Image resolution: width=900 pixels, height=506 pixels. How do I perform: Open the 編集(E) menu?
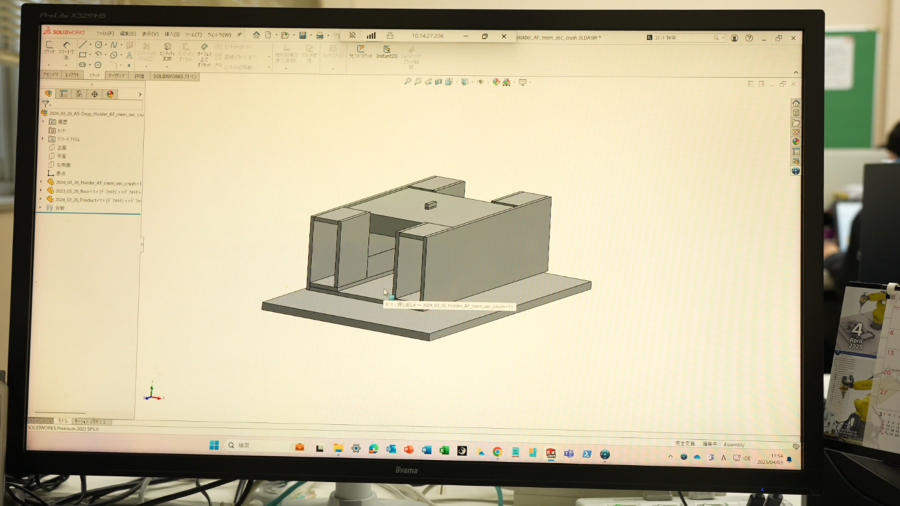128,33
